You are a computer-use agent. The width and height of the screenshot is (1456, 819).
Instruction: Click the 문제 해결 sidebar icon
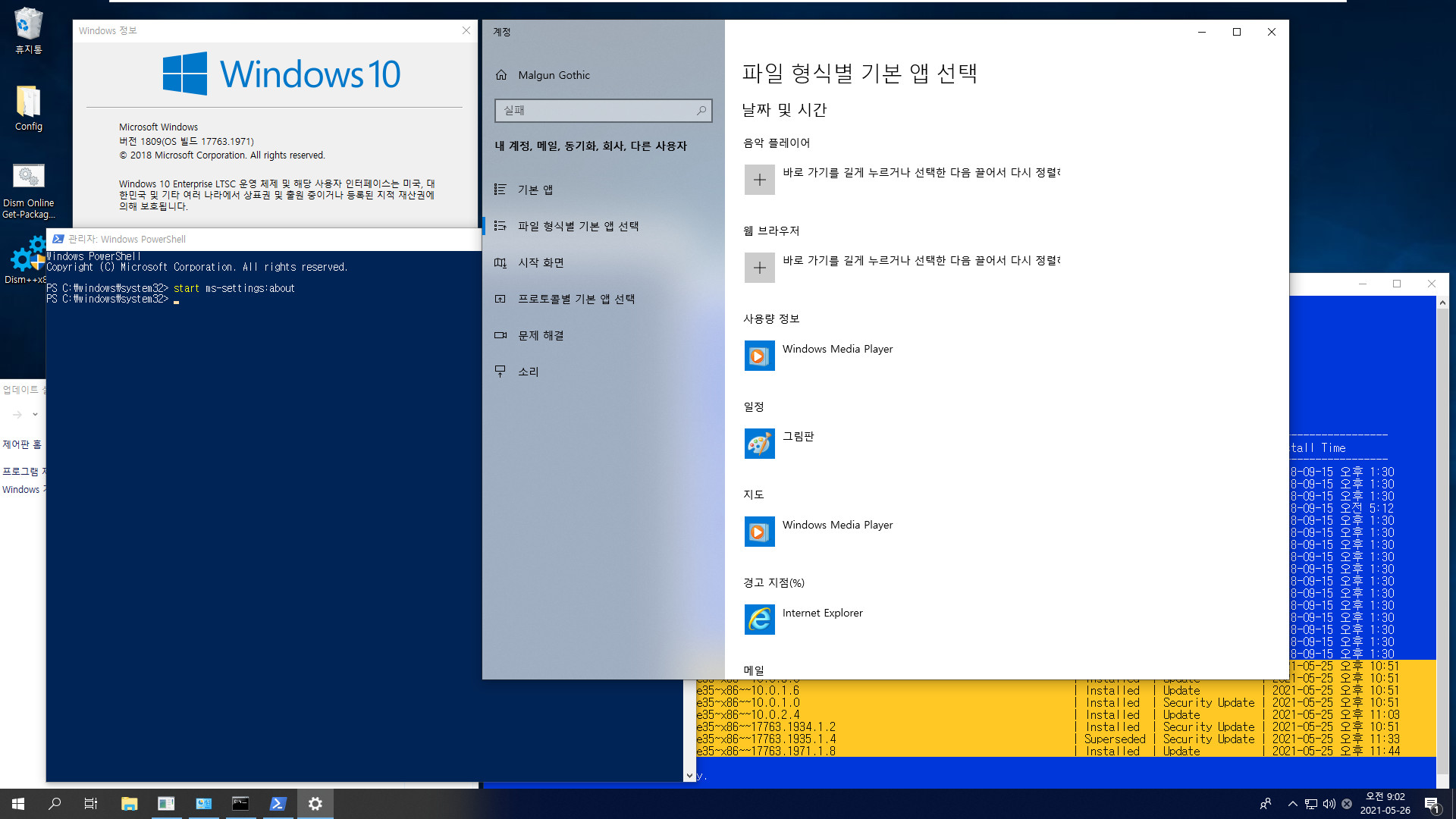[500, 335]
